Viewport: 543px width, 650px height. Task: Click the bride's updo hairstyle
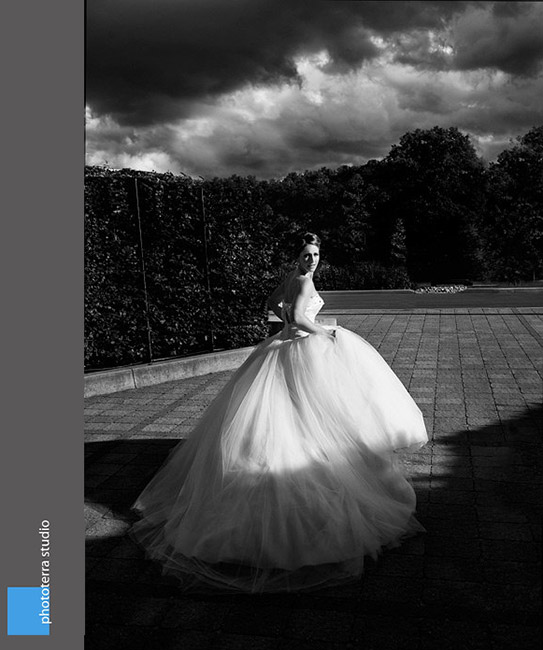pyautogui.click(x=307, y=241)
